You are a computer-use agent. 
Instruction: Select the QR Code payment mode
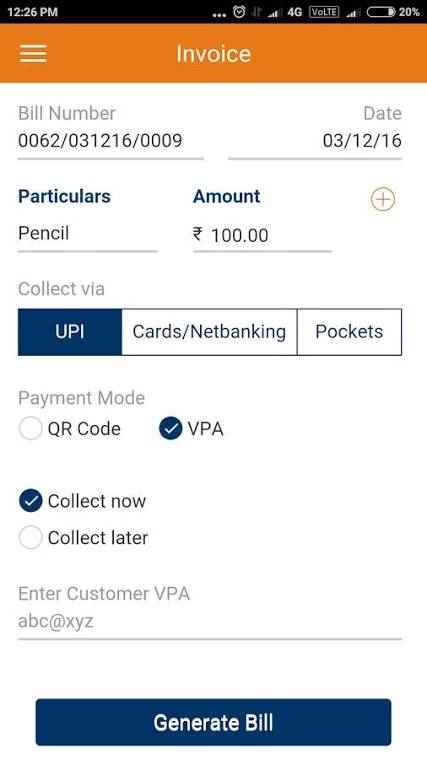(70, 429)
